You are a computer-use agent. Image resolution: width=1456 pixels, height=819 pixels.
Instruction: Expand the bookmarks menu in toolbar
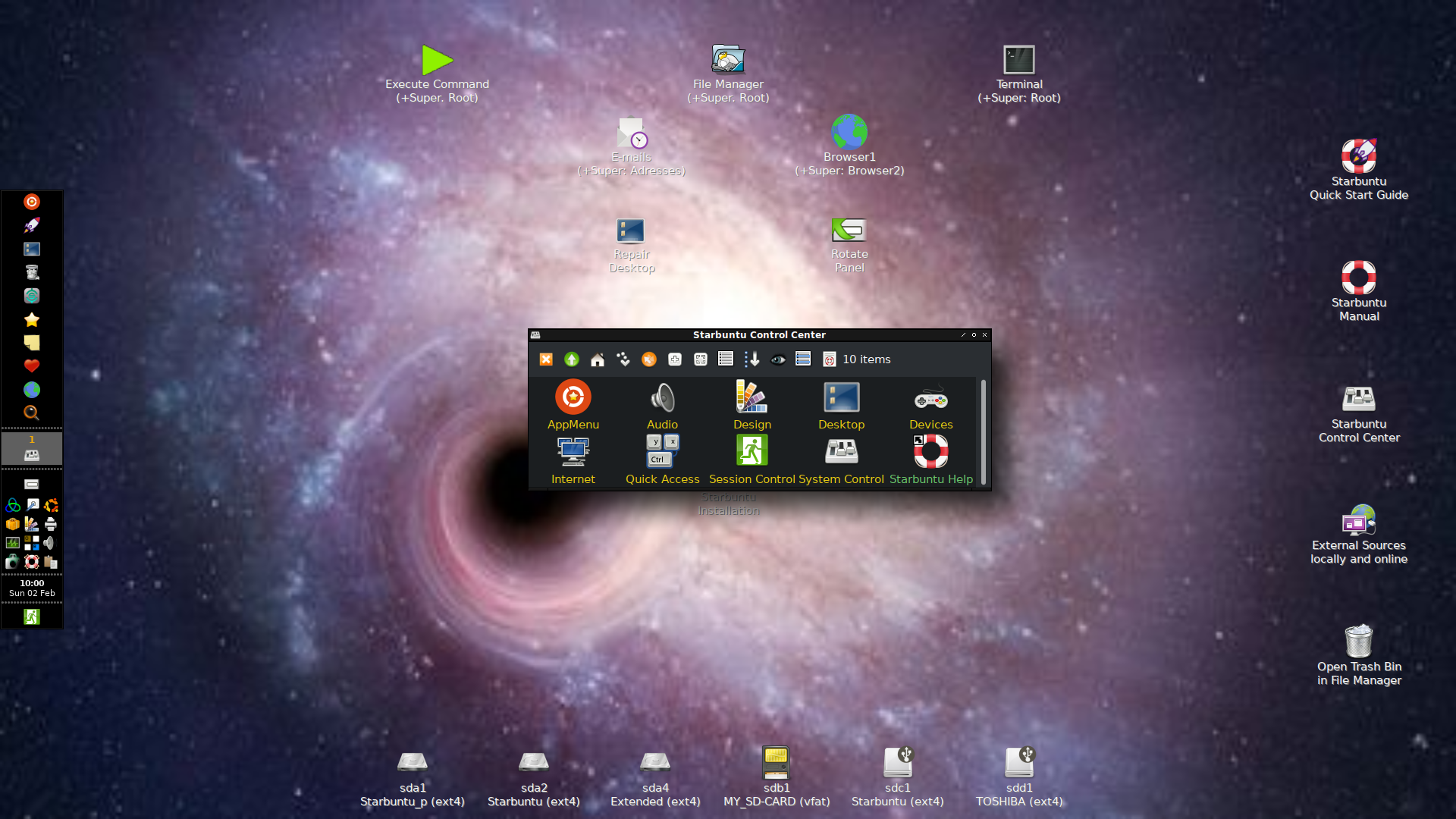click(x=623, y=359)
